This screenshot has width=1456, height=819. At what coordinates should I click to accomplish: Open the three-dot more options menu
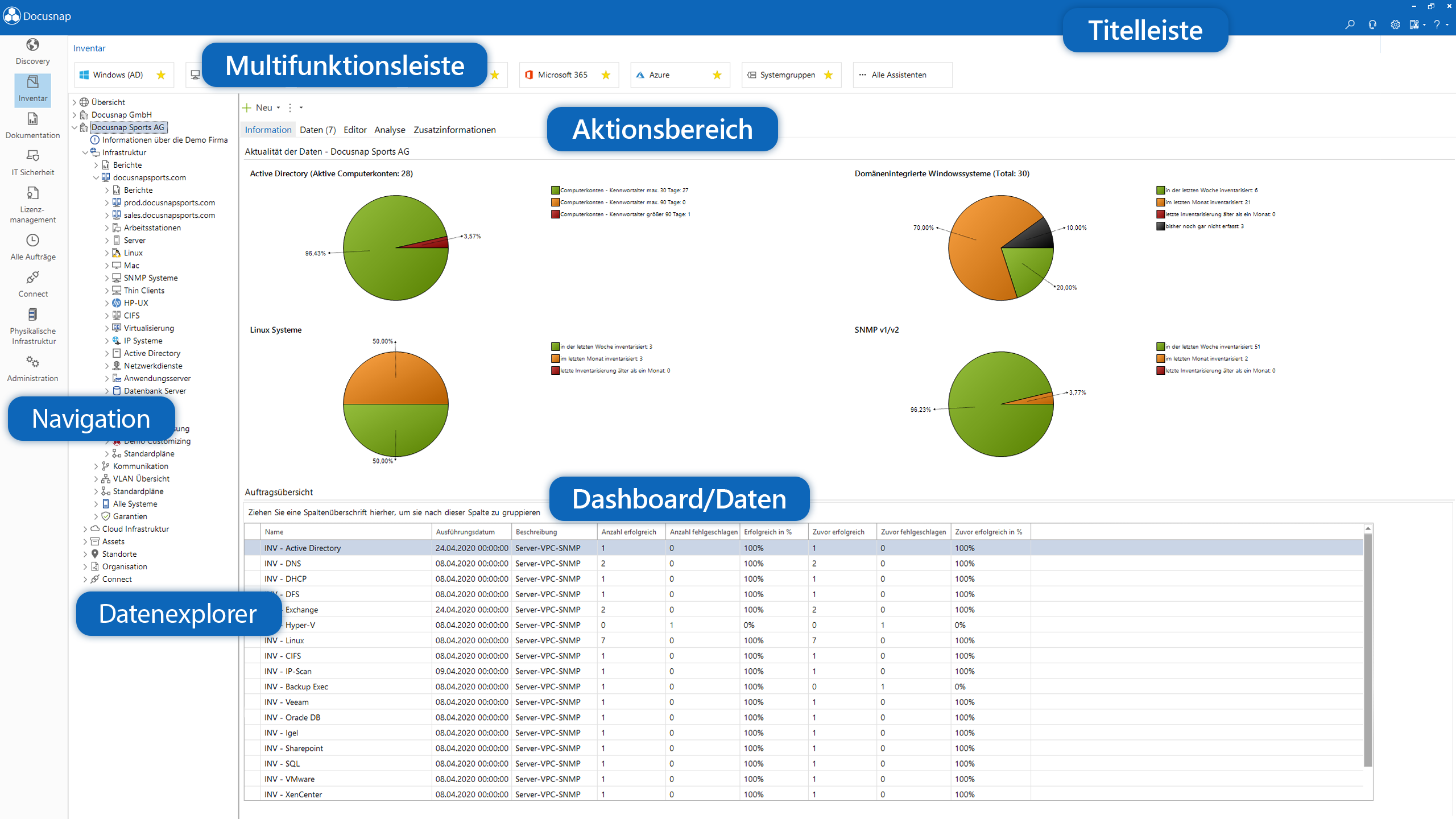(x=290, y=107)
